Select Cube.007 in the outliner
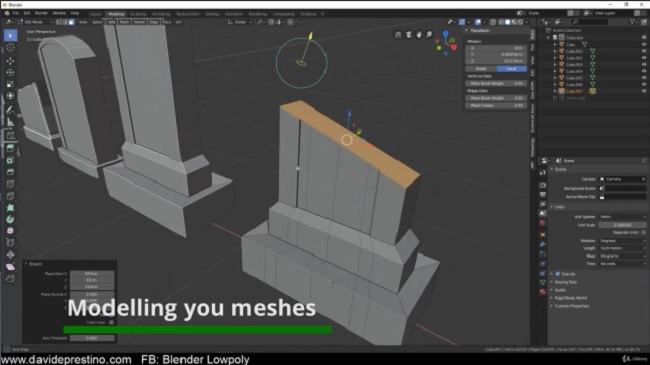The width and height of the screenshot is (650, 365). click(574, 91)
